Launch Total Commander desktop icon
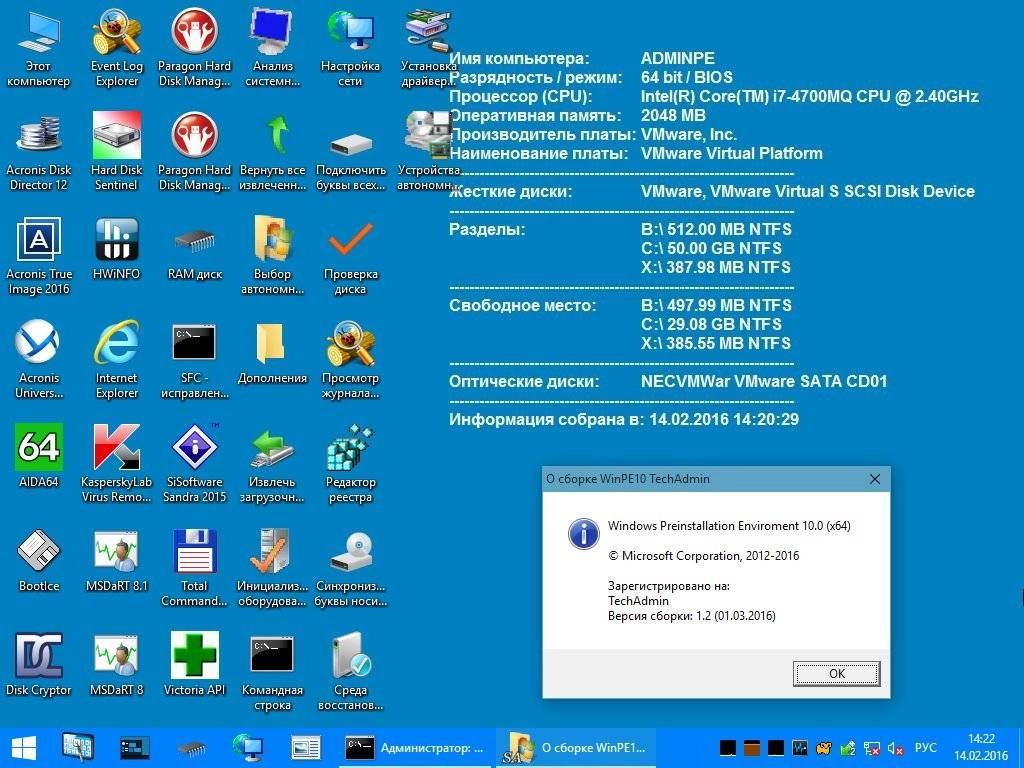This screenshot has height=768, width=1024. 195,567
